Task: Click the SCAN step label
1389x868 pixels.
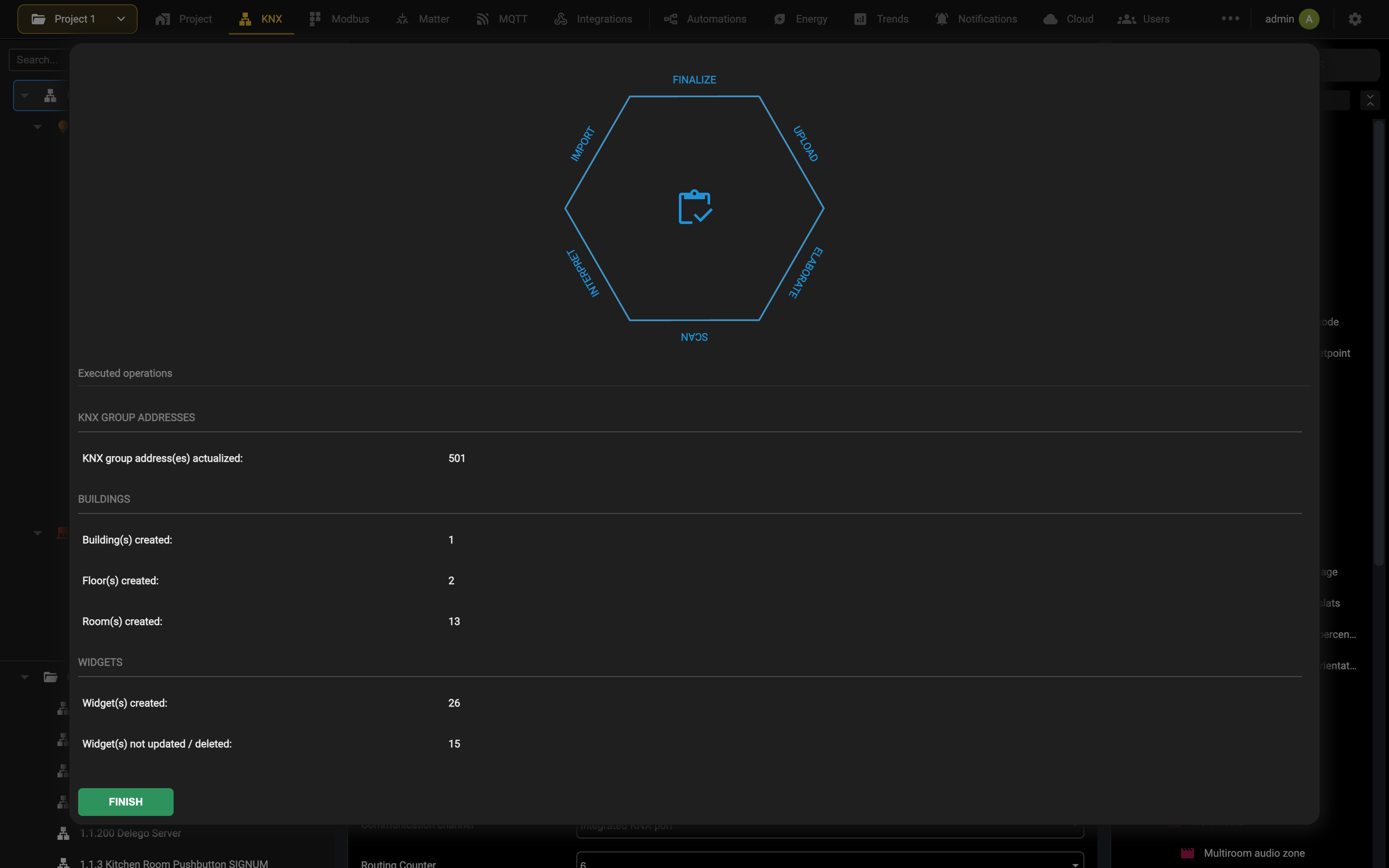Action: click(694, 337)
